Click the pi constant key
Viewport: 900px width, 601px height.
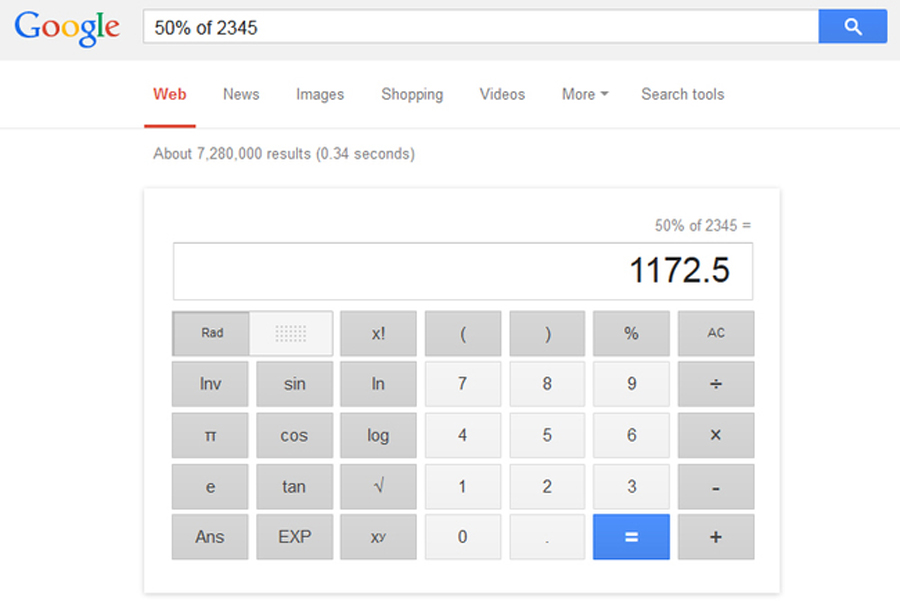coord(210,435)
